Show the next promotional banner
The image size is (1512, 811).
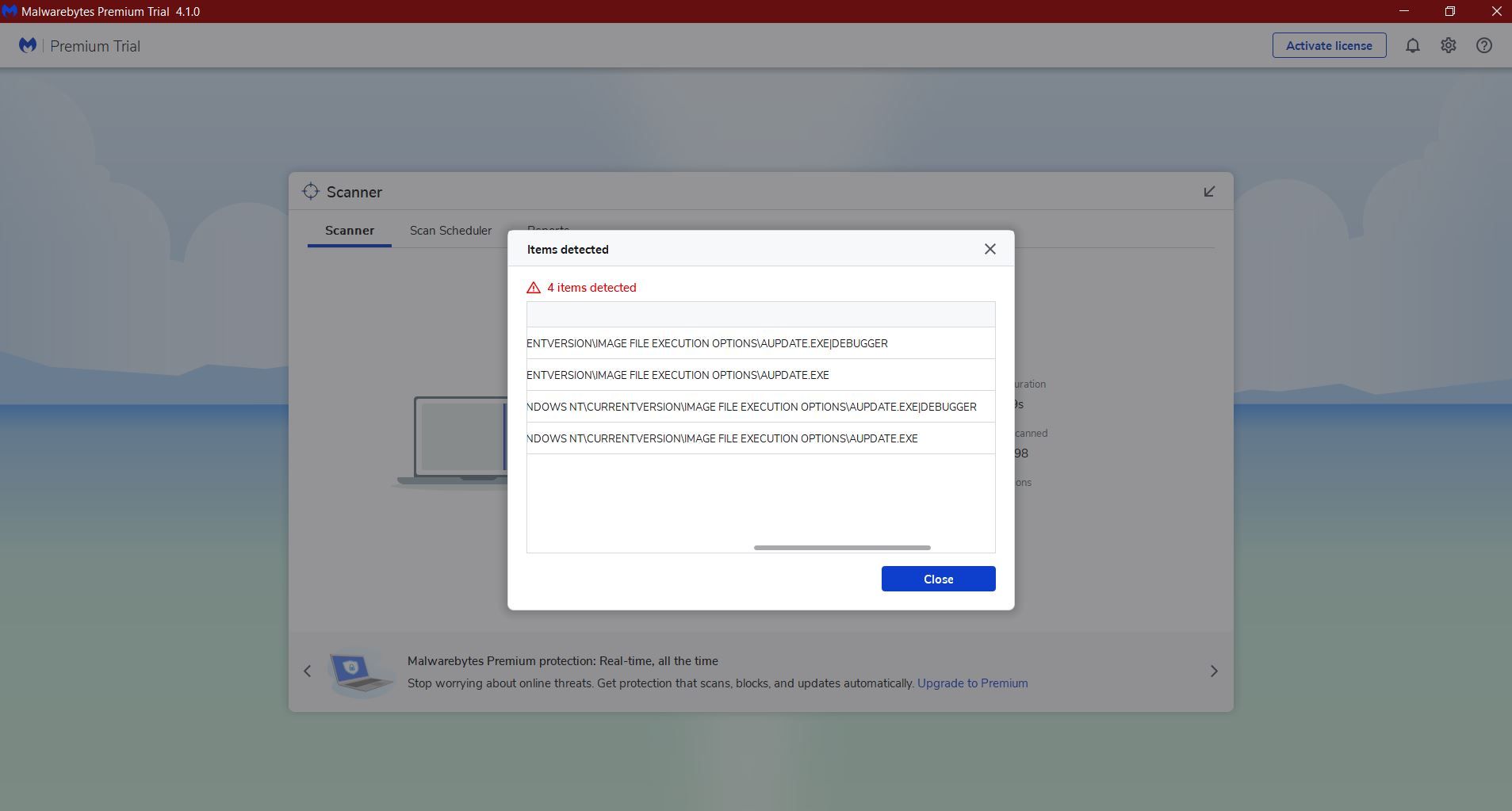point(1214,671)
